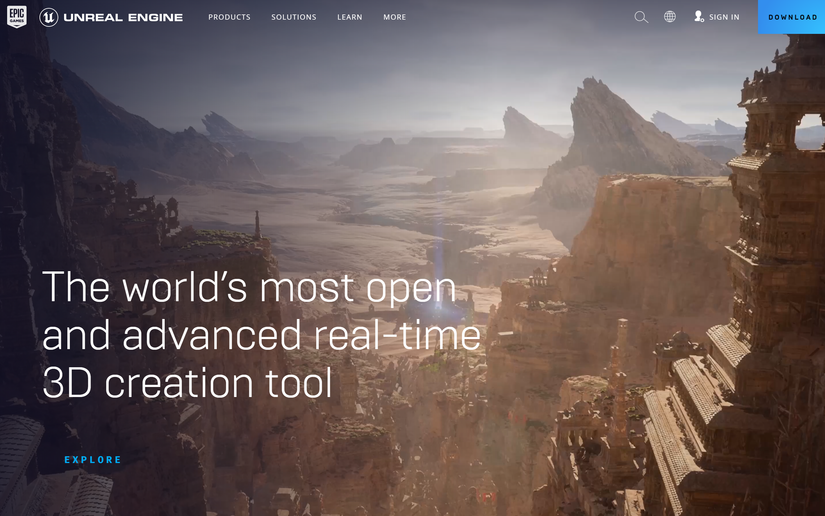Viewport: 825px width, 516px height.
Task: Click the Unreal Engine circular logo
Action: tap(48, 17)
